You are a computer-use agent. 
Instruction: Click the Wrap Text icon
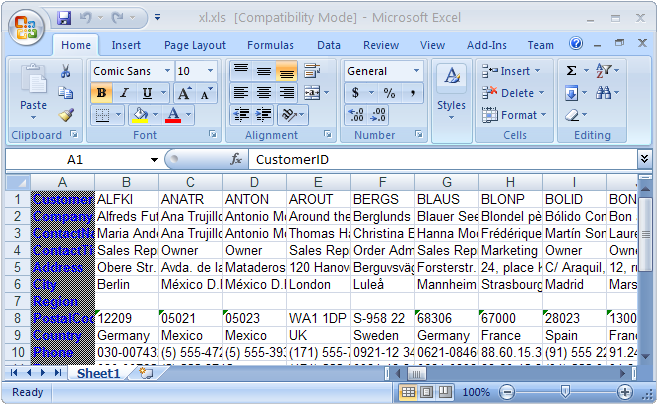312,71
